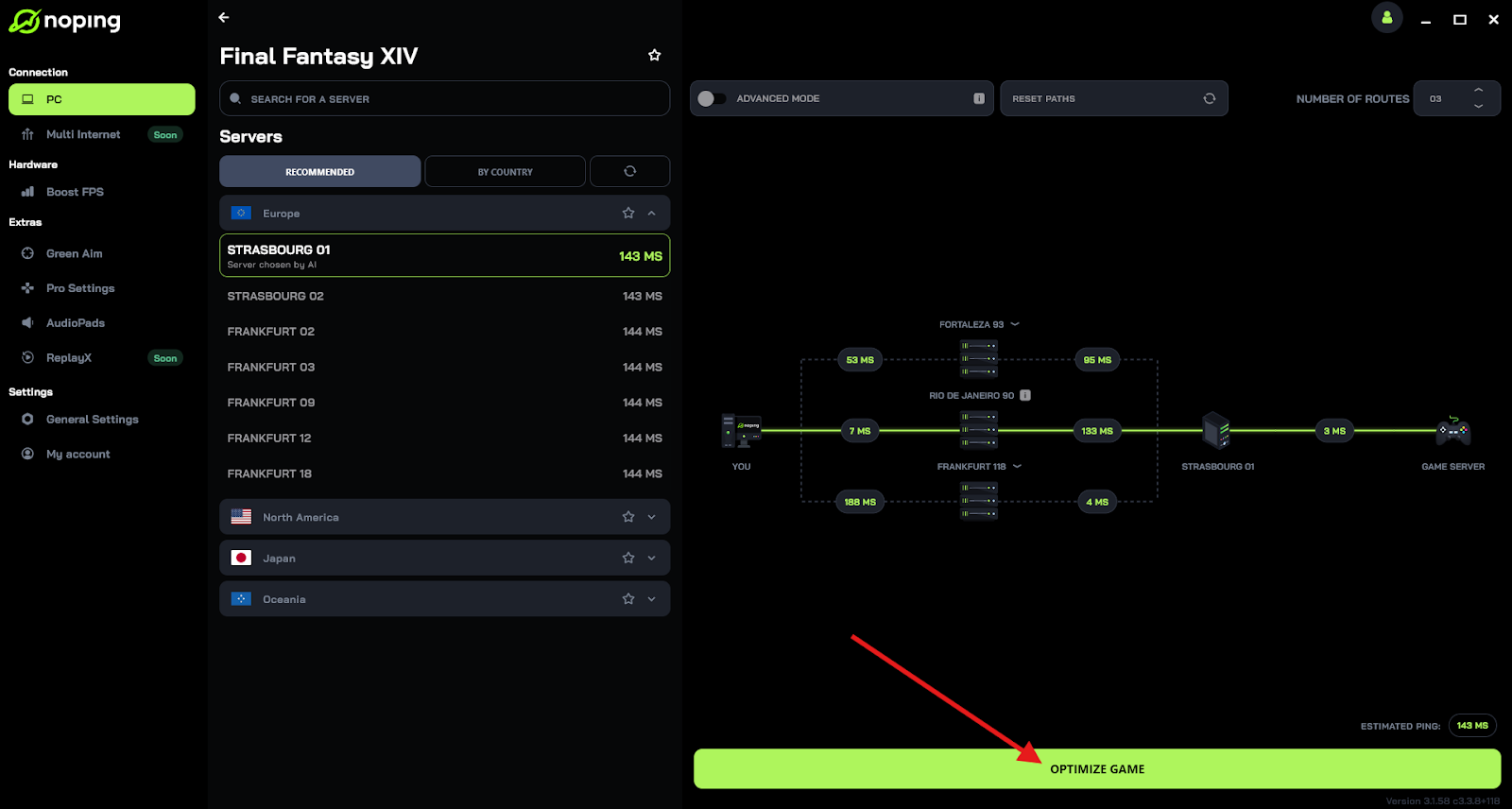Screen dimensions: 1512x809
Task: Select the Frankfurt 12 server
Action: (445, 438)
